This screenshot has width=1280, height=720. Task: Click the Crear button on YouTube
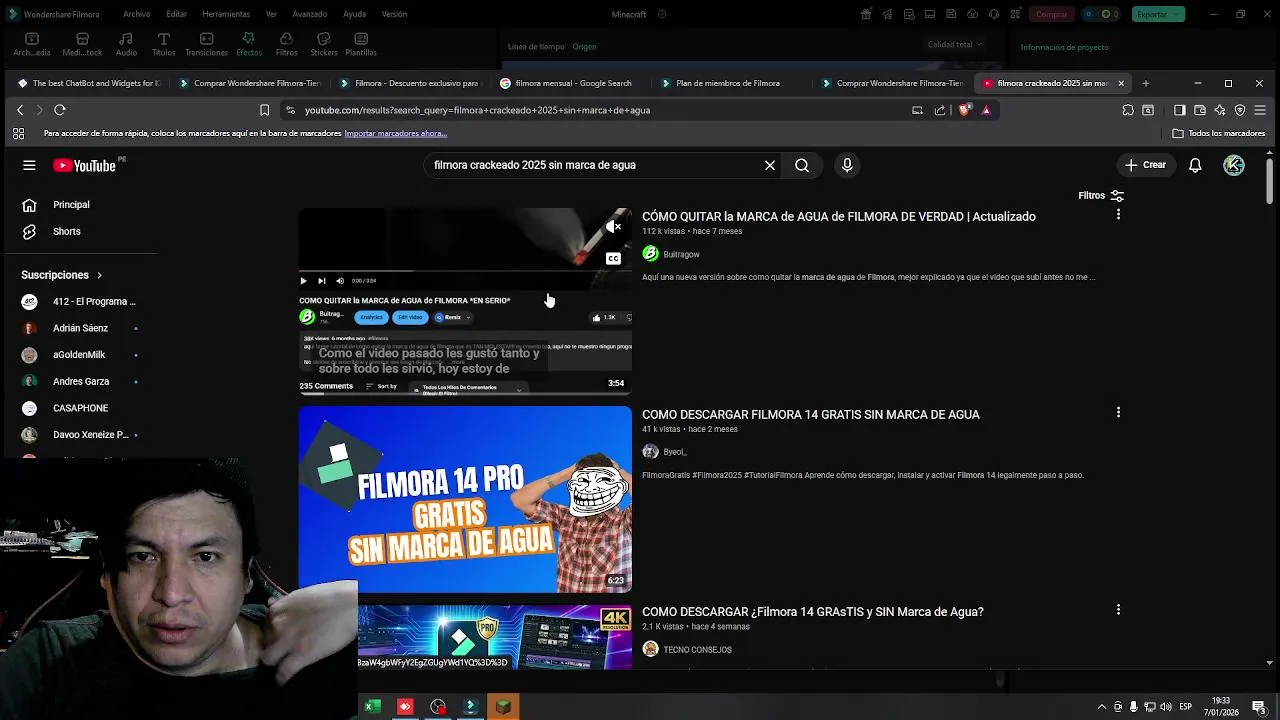(1145, 165)
